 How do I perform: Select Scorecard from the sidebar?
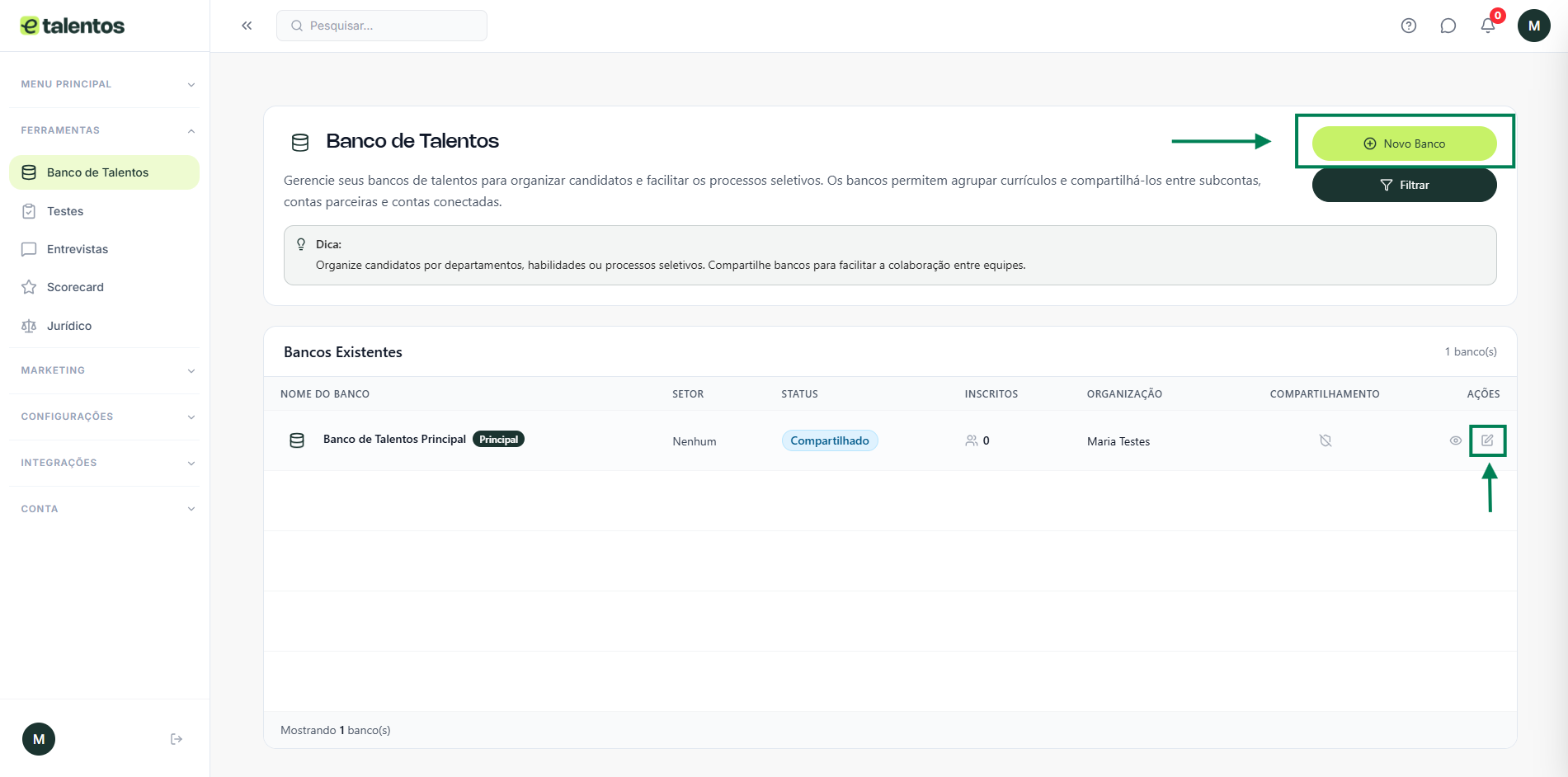point(75,287)
